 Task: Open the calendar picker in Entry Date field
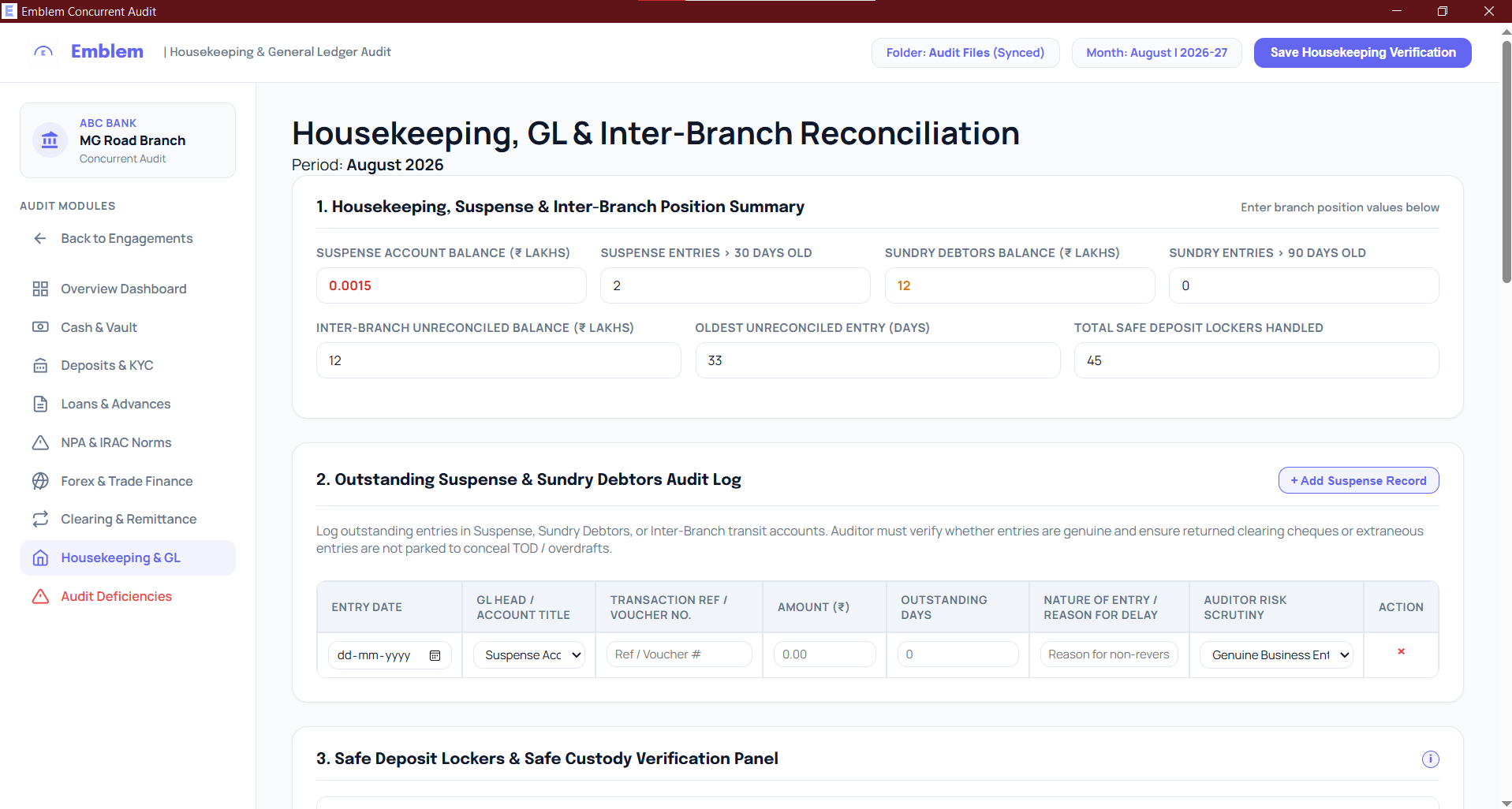(x=435, y=655)
